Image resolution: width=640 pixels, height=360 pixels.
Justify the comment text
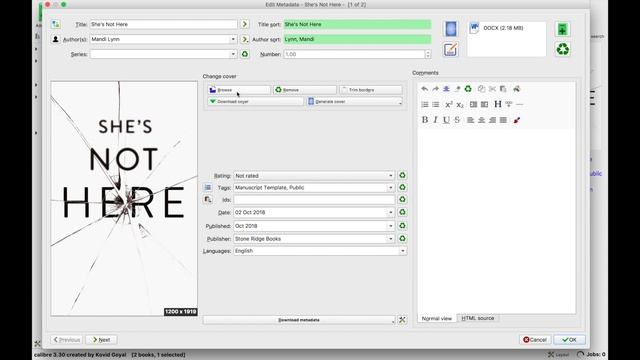pyautogui.click(x=503, y=120)
